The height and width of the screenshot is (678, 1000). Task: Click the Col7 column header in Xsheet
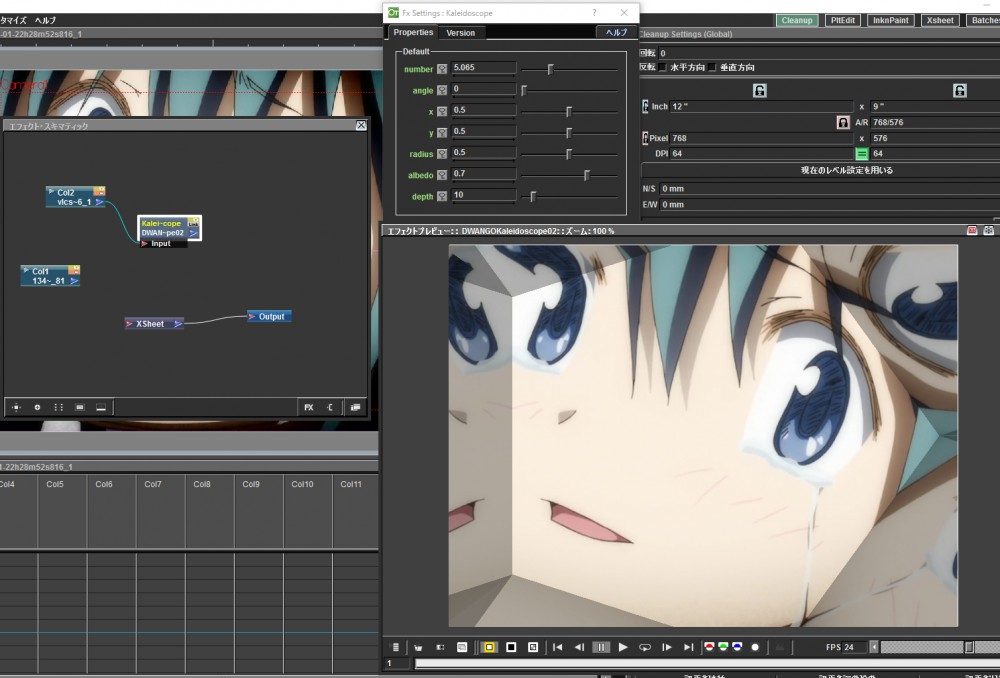click(152, 484)
